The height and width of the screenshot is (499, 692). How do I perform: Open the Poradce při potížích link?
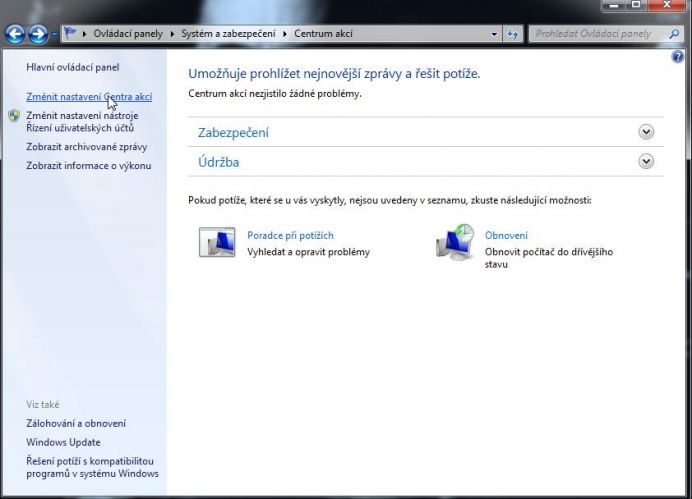point(290,236)
